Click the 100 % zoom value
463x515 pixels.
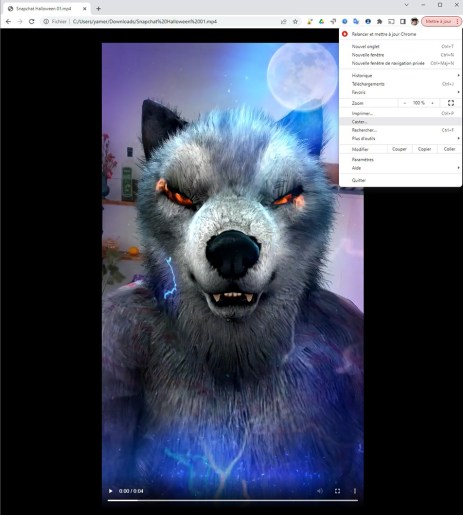[x=419, y=103]
